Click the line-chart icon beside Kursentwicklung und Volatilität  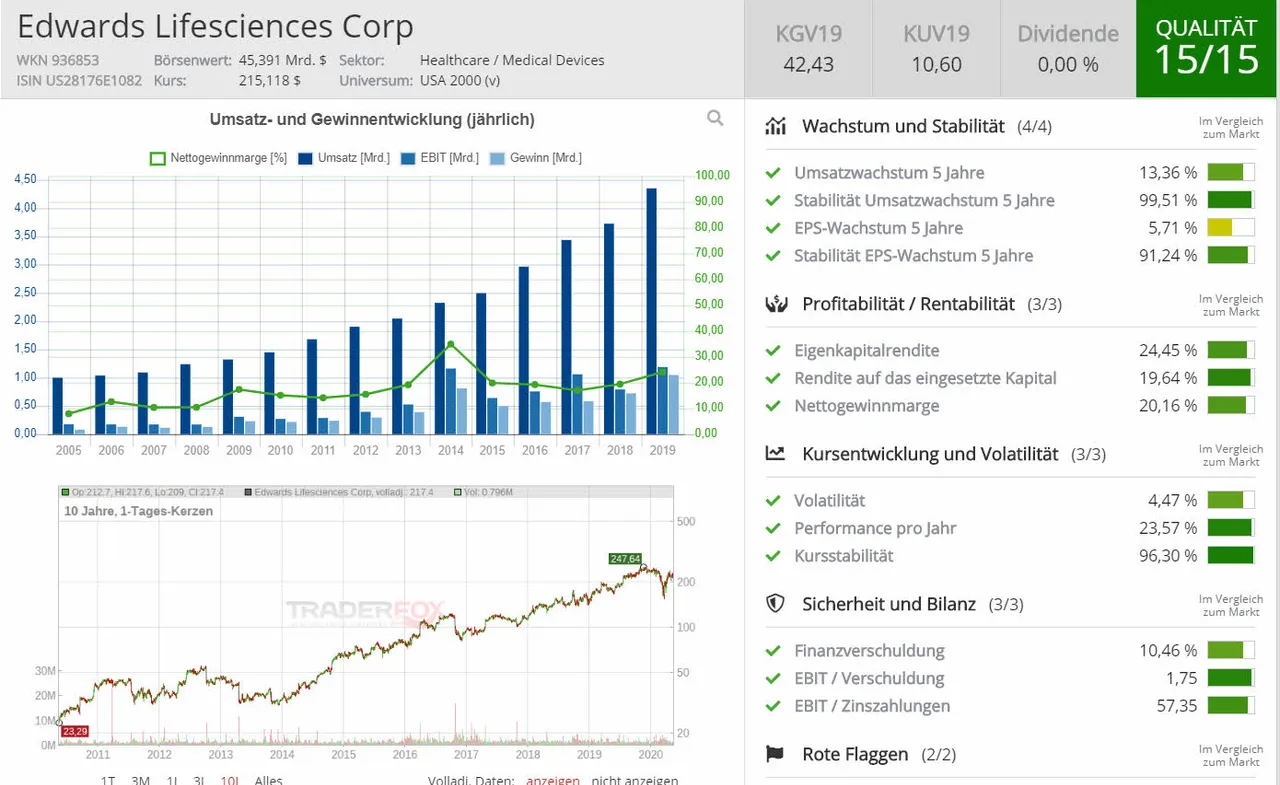point(776,454)
